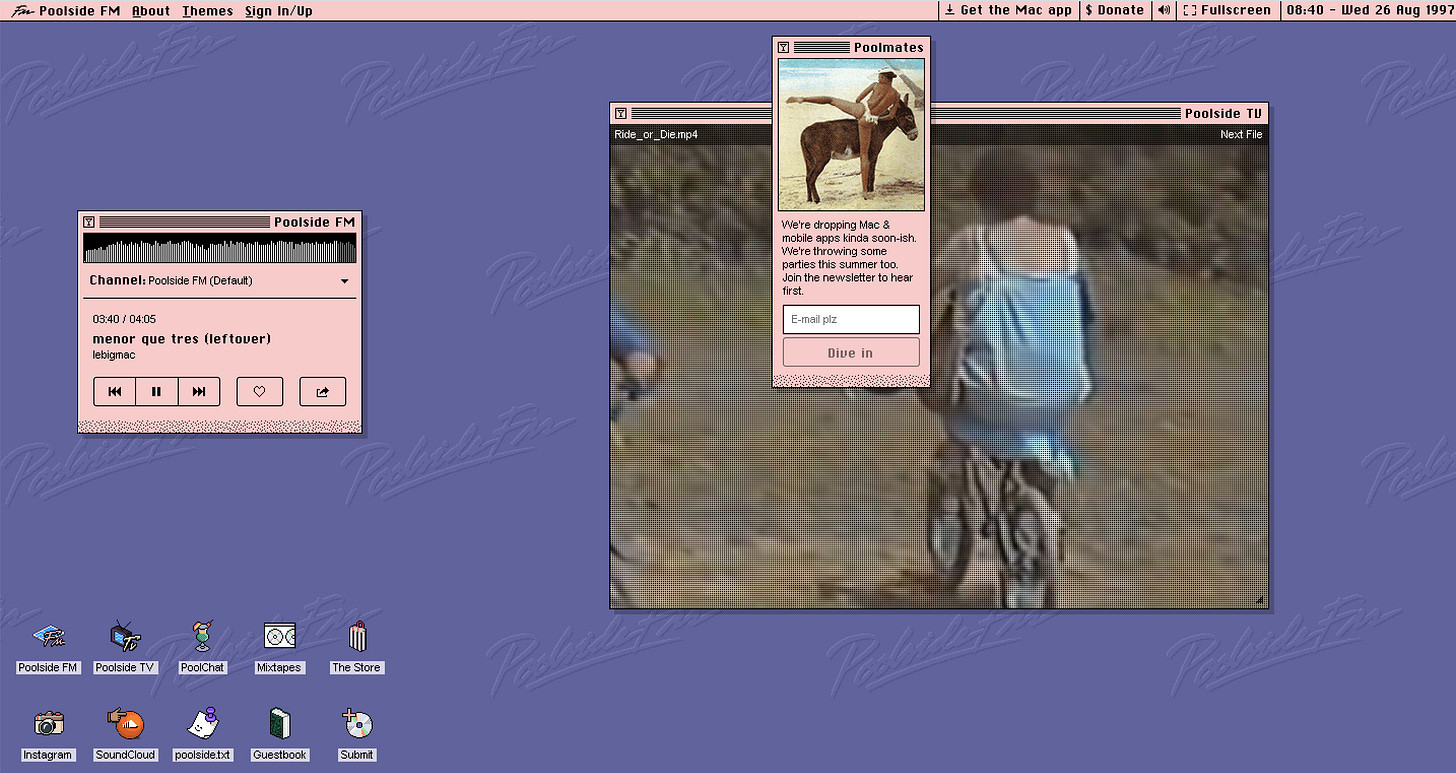Screen dimensions: 1456x773
Task: Open the About menu
Action: [x=151, y=10]
